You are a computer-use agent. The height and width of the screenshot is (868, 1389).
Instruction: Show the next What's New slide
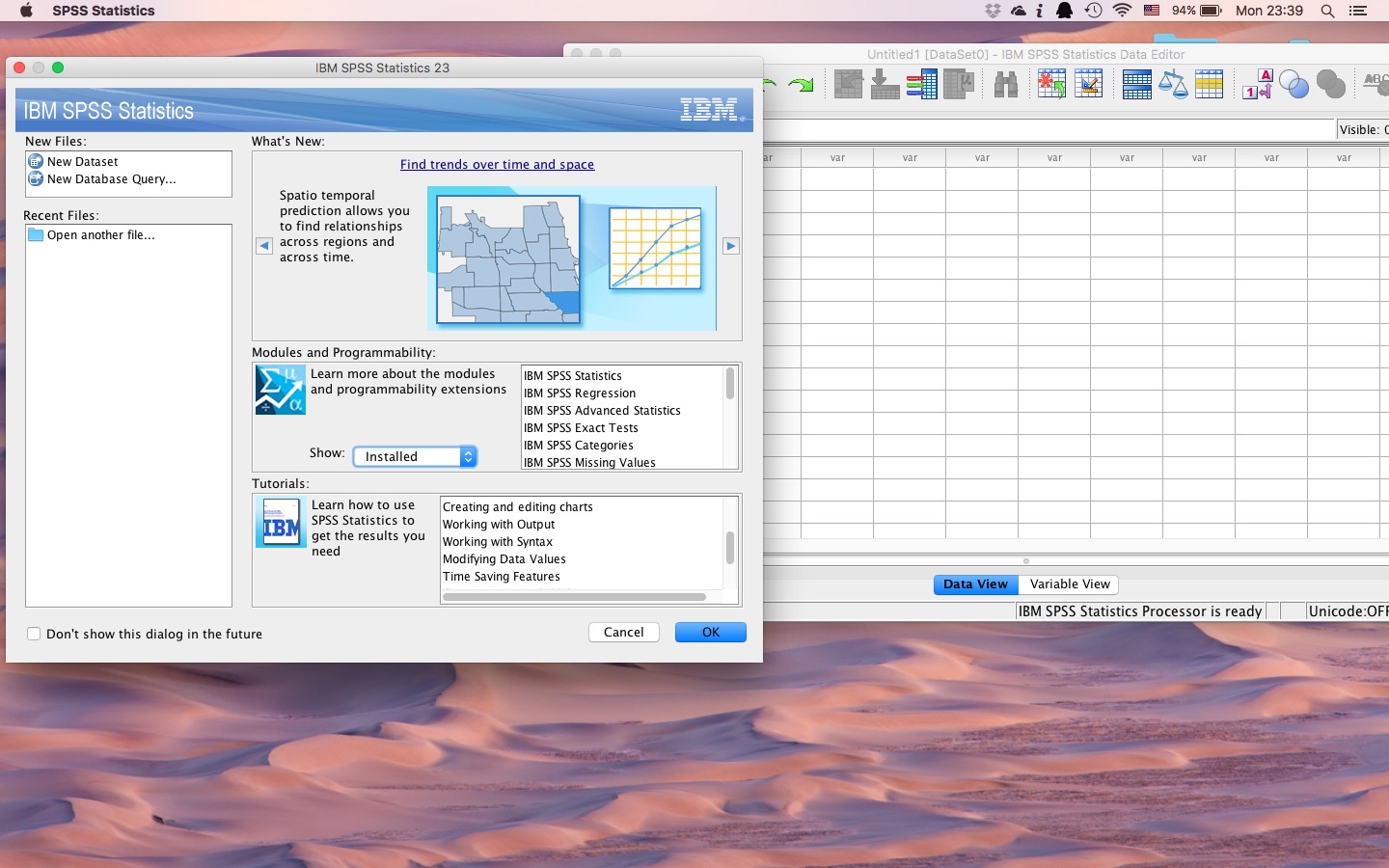tap(731, 246)
